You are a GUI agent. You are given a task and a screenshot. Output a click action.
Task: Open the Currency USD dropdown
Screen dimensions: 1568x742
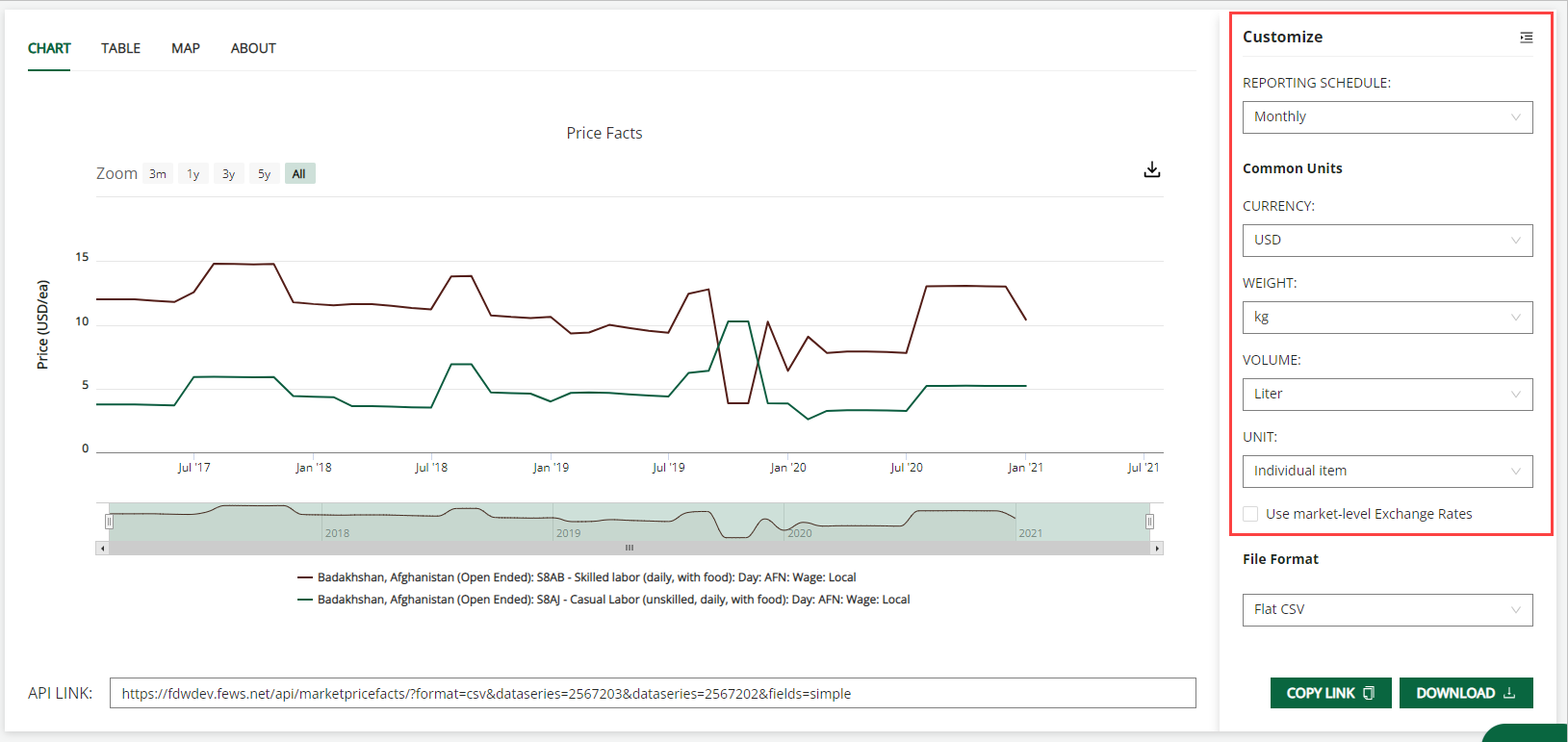(x=1386, y=241)
